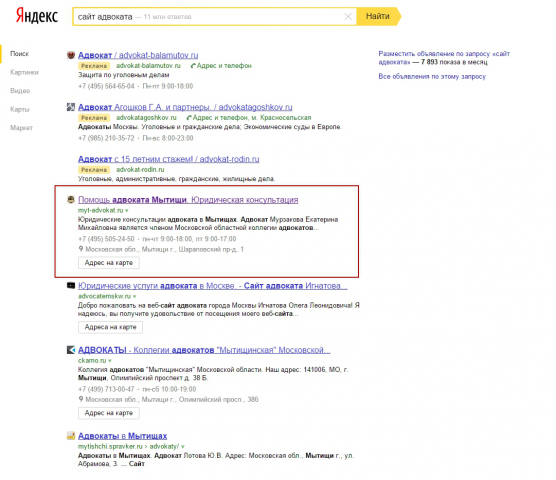
Task: Expand the myt-advokat.ru dropdown arrow
Action: 127,211
